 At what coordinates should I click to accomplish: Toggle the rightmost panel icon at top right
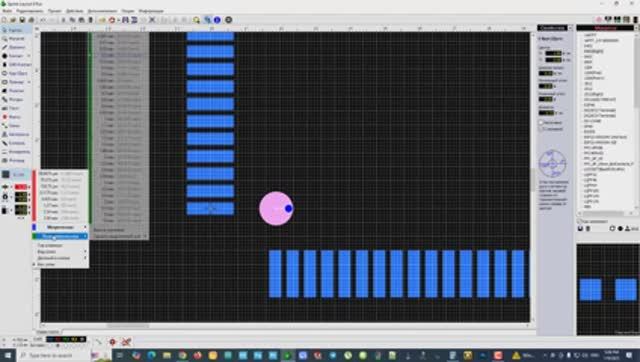click(636, 20)
